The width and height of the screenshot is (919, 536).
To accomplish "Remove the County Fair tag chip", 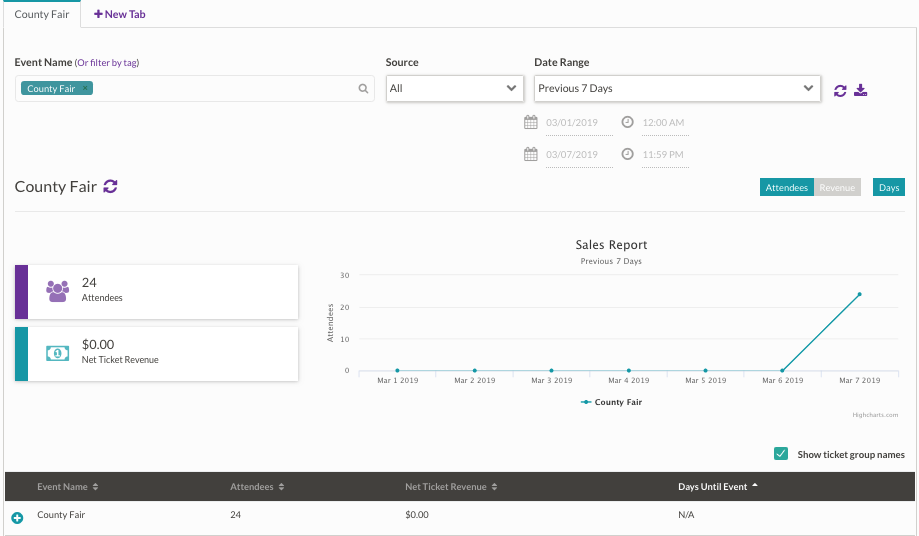I will point(86,89).
